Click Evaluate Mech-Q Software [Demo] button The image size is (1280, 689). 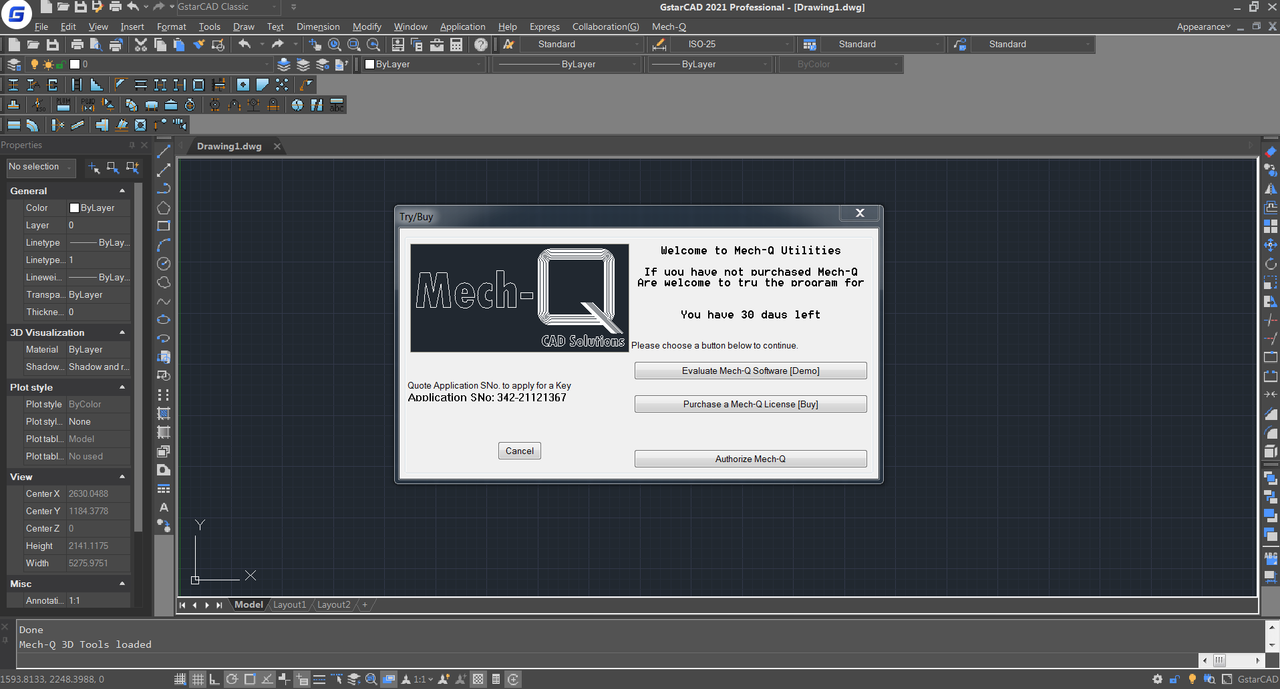pos(750,370)
